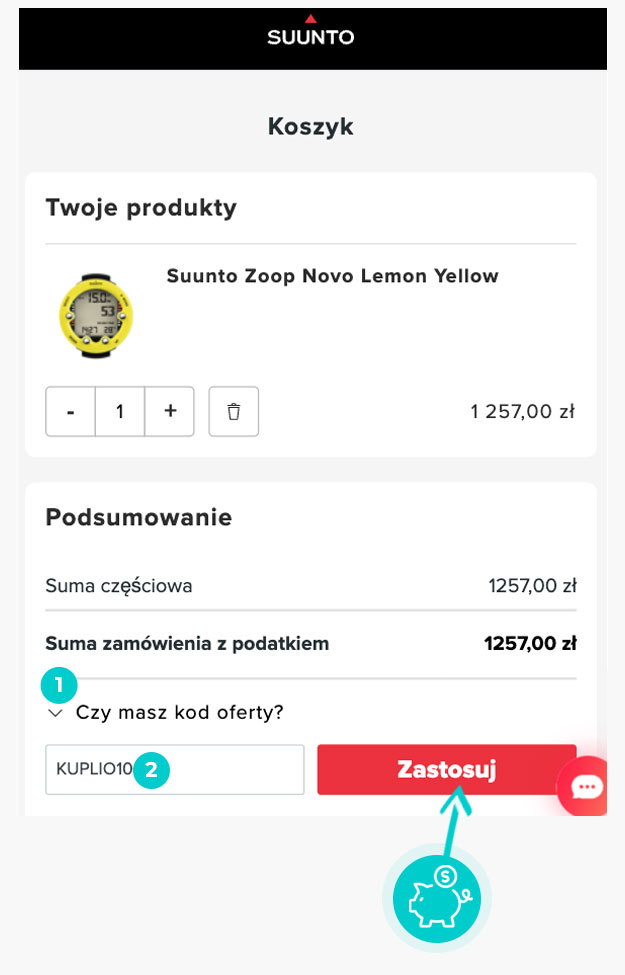
Task: Decrease quantity with the minus button
Action: (x=70, y=411)
